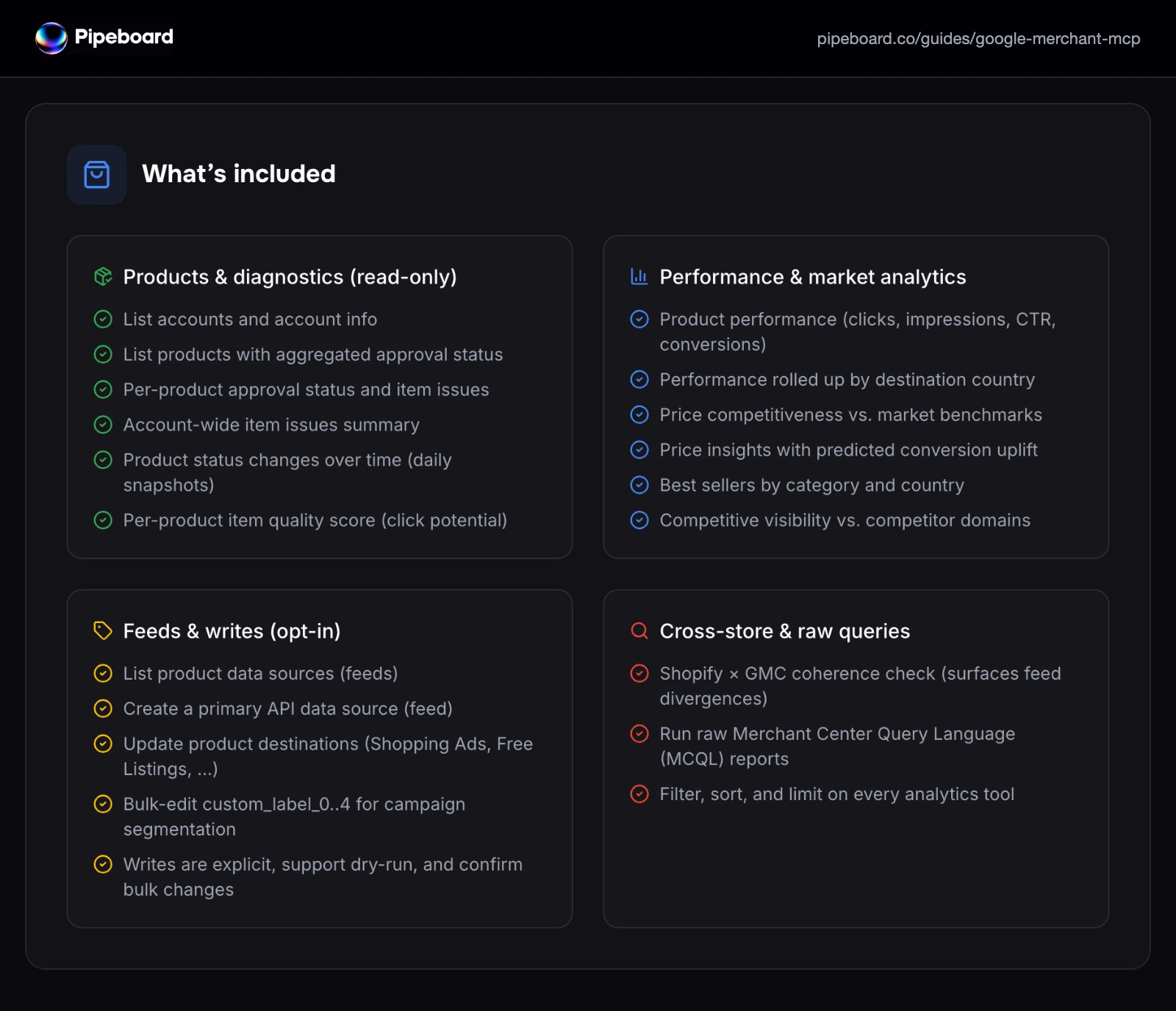This screenshot has height=1011, width=1176.
Task: Open the pipeboard.co/guides/google-merchant-mcp URL
Action: point(978,39)
